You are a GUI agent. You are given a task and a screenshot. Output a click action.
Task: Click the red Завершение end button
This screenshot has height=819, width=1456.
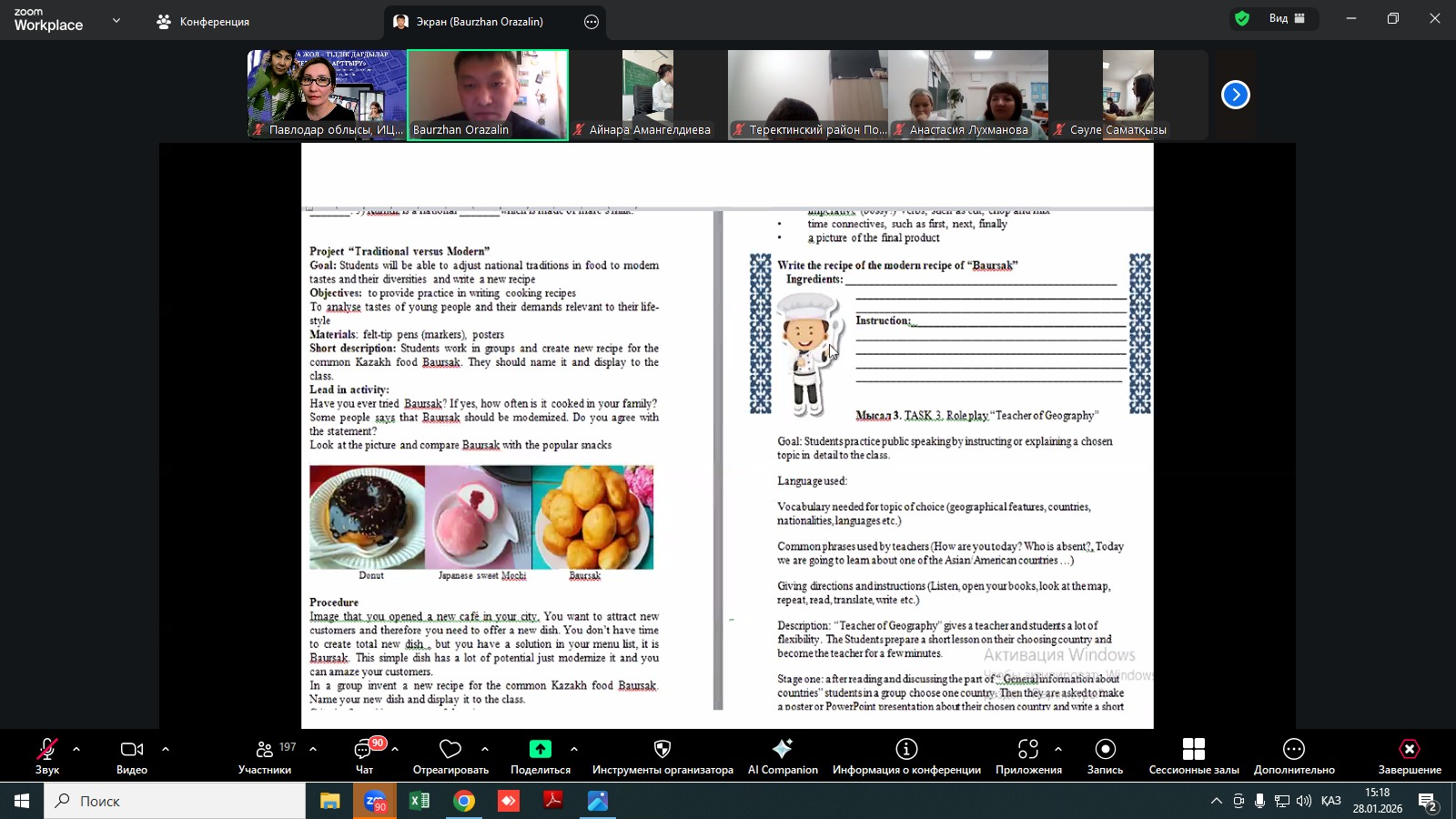1409,750
